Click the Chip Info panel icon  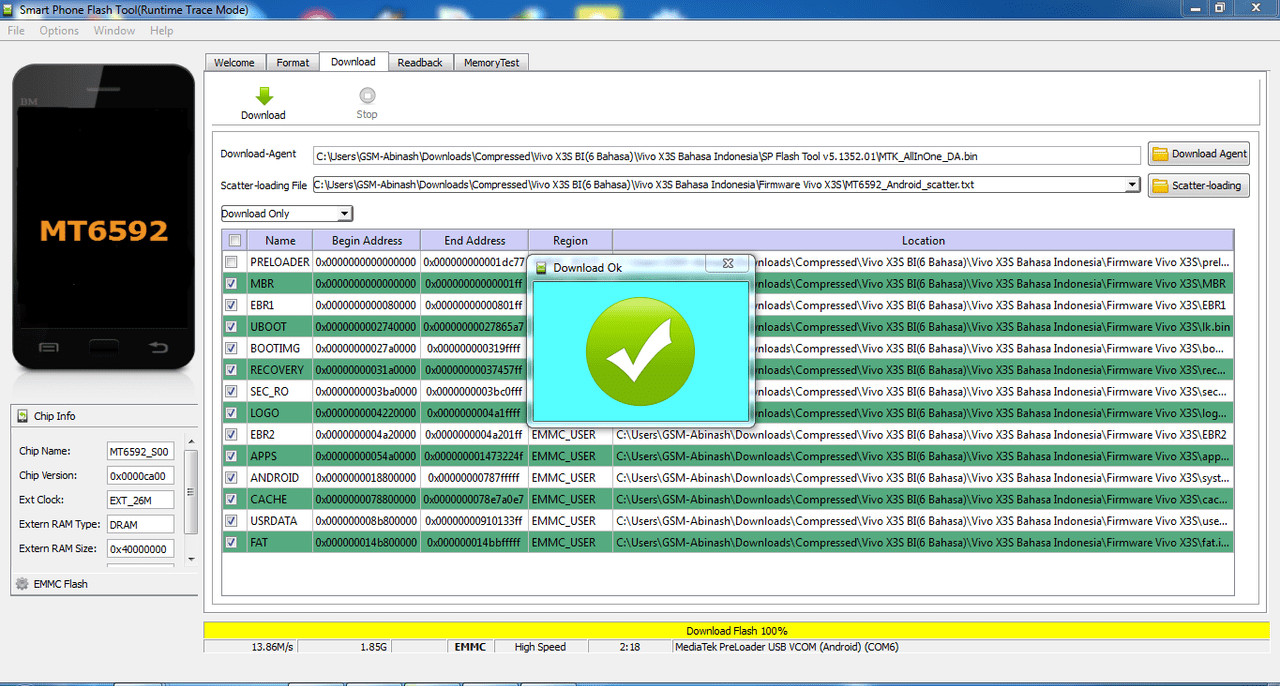pyautogui.click(x=23, y=416)
